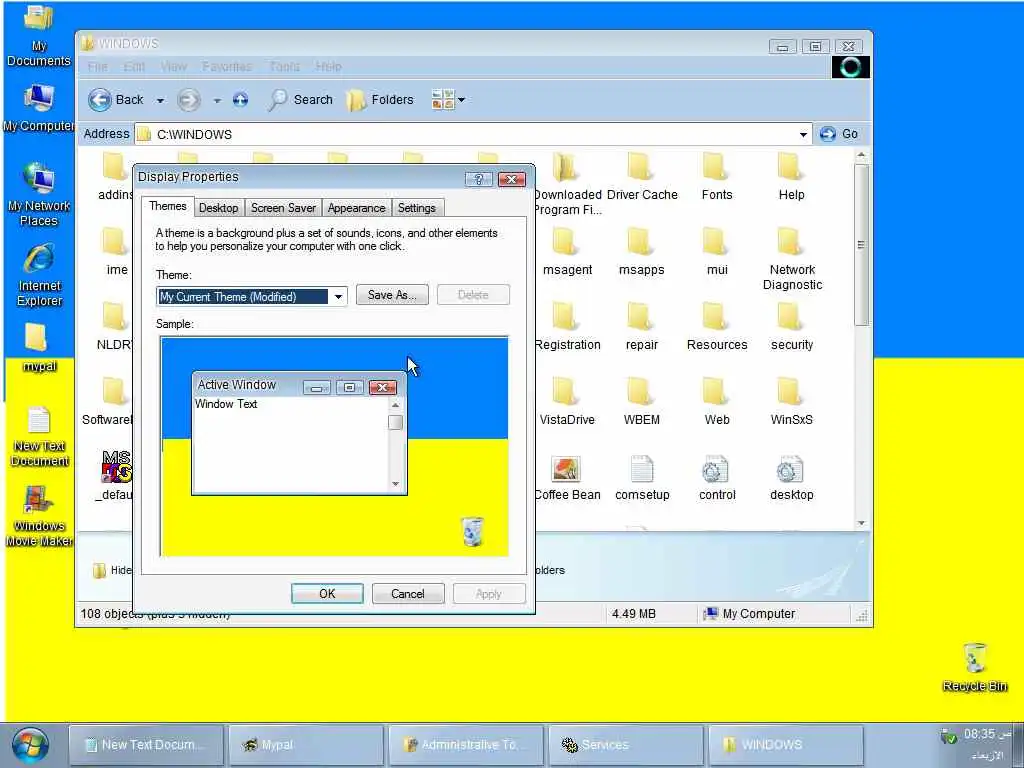Select the addins folder
The width and height of the screenshot is (1024, 768).
click(x=115, y=176)
